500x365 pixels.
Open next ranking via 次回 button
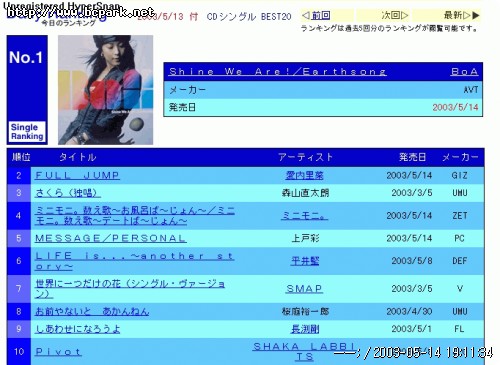pyautogui.click(x=394, y=15)
